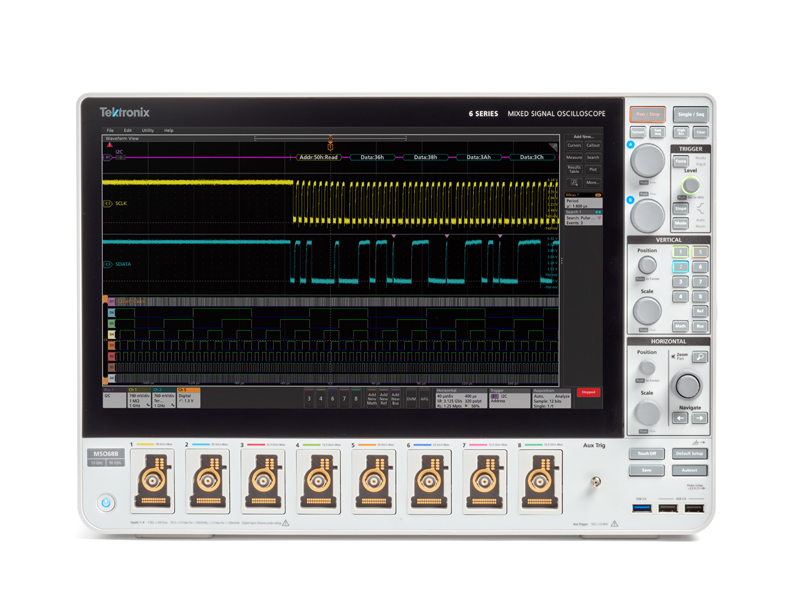Image resolution: width=800 pixels, height=600 pixels.
Task: Toggle vertical channel 1 button
Action: pyautogui.click(x=680, y=253)
